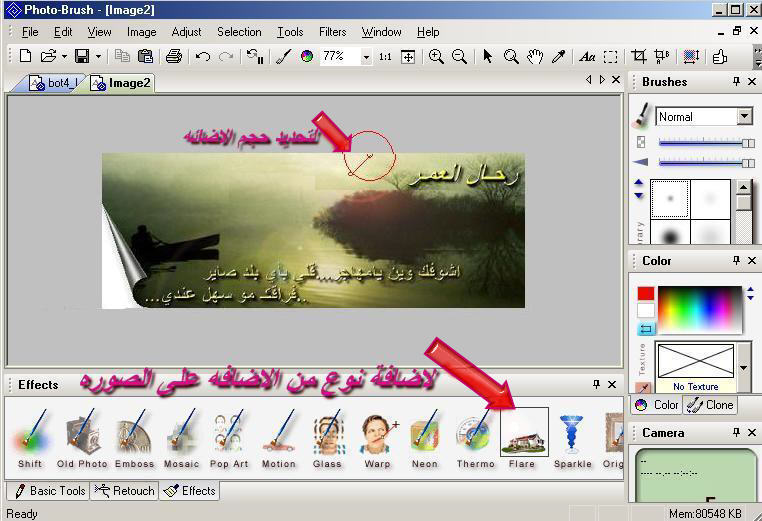Click the red foreground color swatch
762x521 pixels.
[x=646, y=294]
